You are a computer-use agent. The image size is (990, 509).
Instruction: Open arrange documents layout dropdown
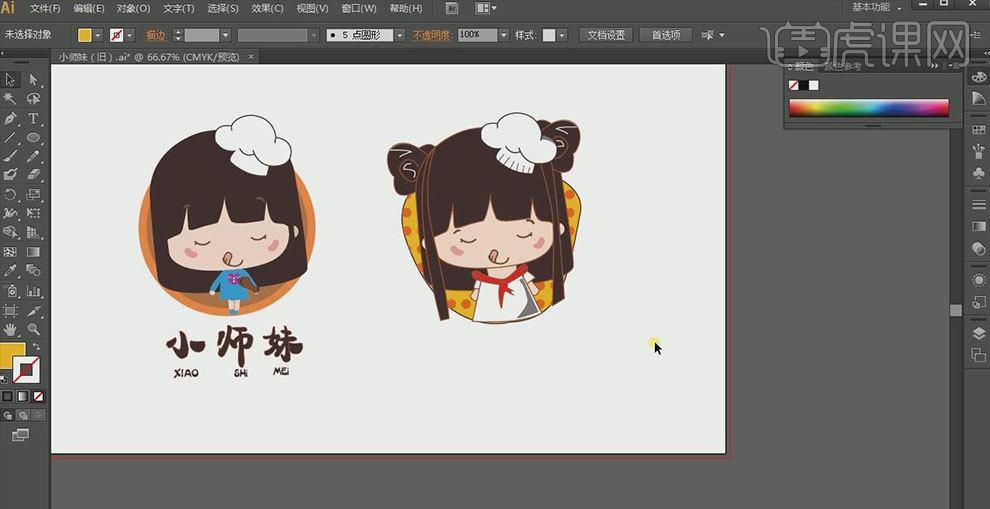click(x=486, y=8)
